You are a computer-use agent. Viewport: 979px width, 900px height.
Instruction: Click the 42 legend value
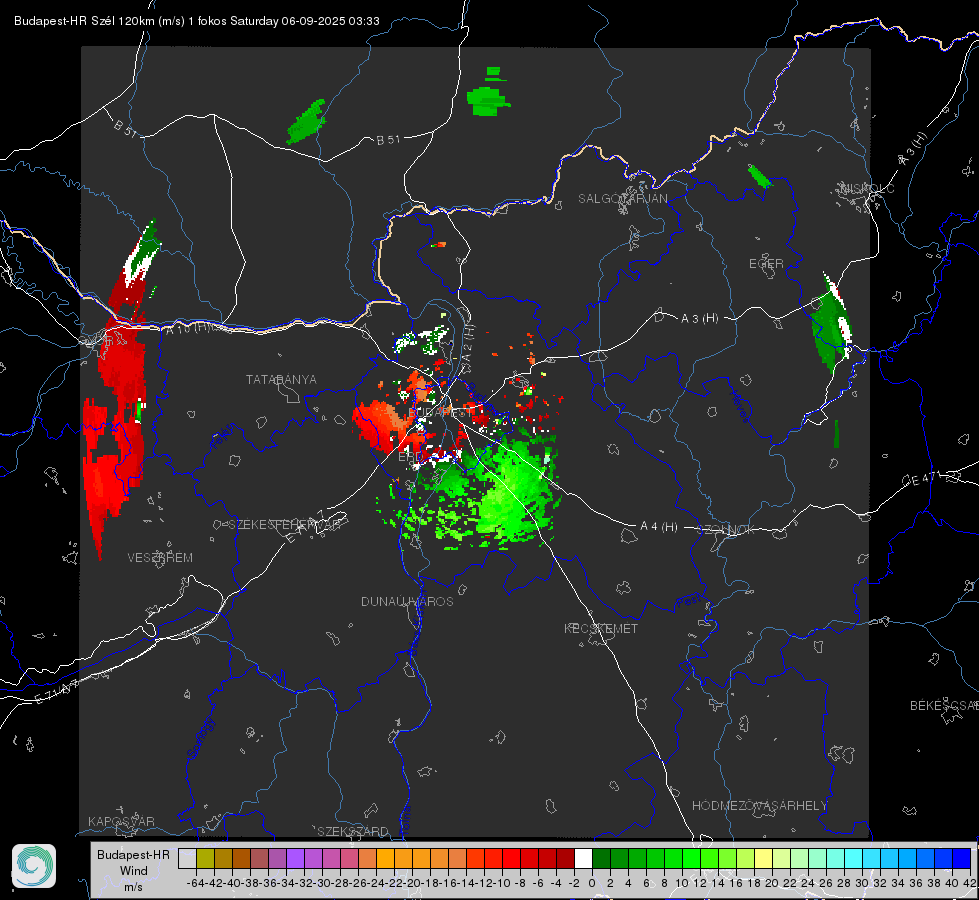[x=969, y=883]
